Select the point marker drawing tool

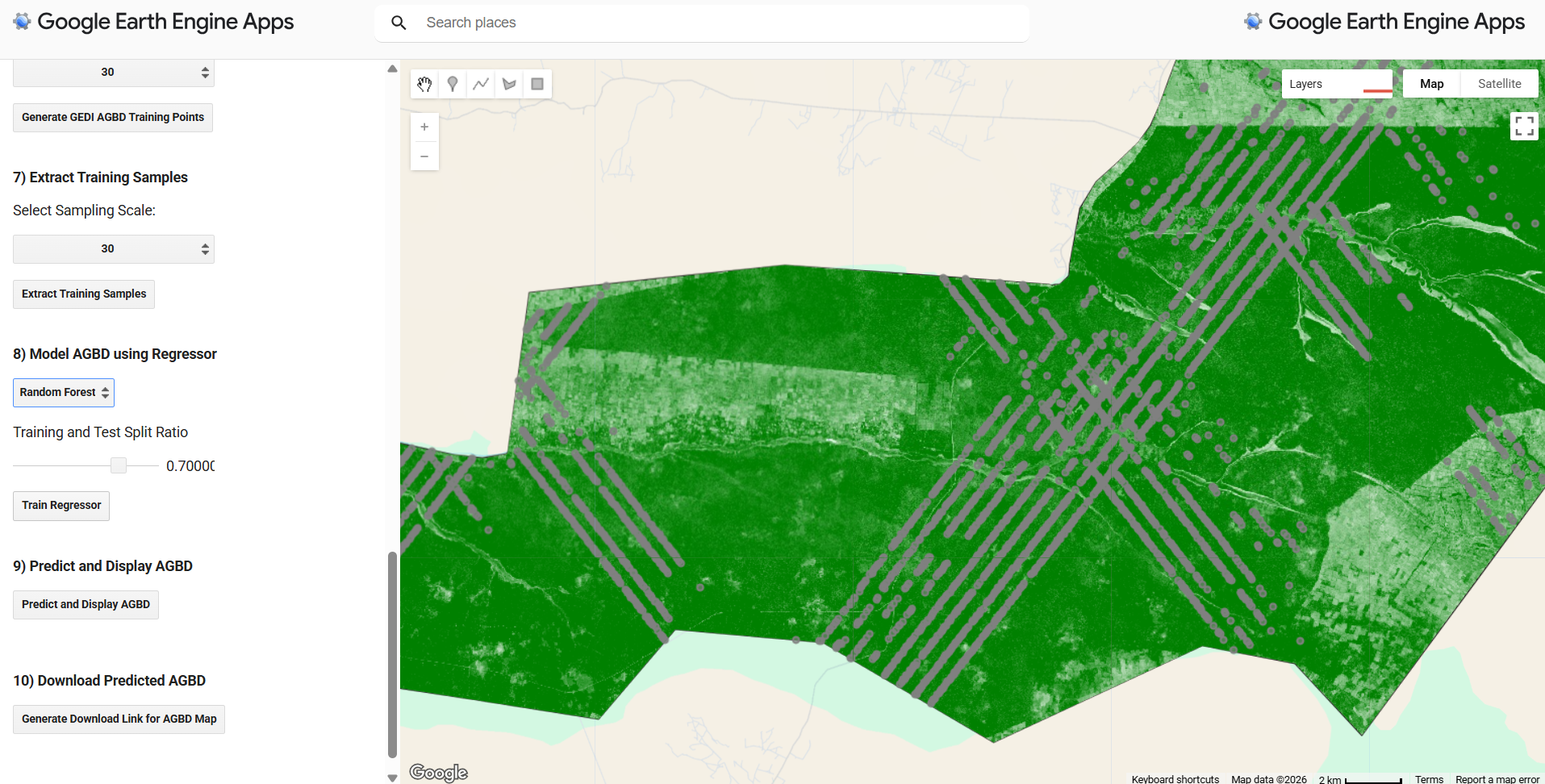(x=452, y=83)
